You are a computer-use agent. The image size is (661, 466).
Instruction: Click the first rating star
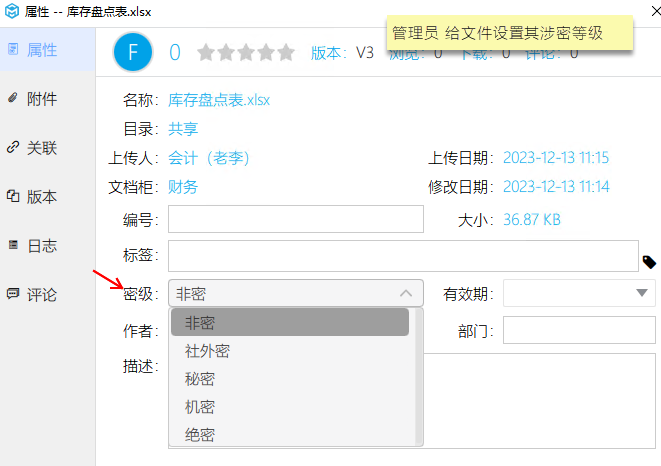click(x=206, y=53)
